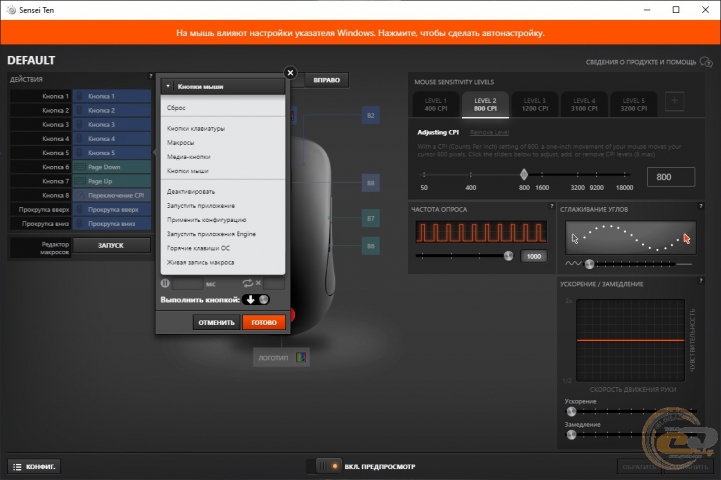Click the delay мс input field

point(187,283)
